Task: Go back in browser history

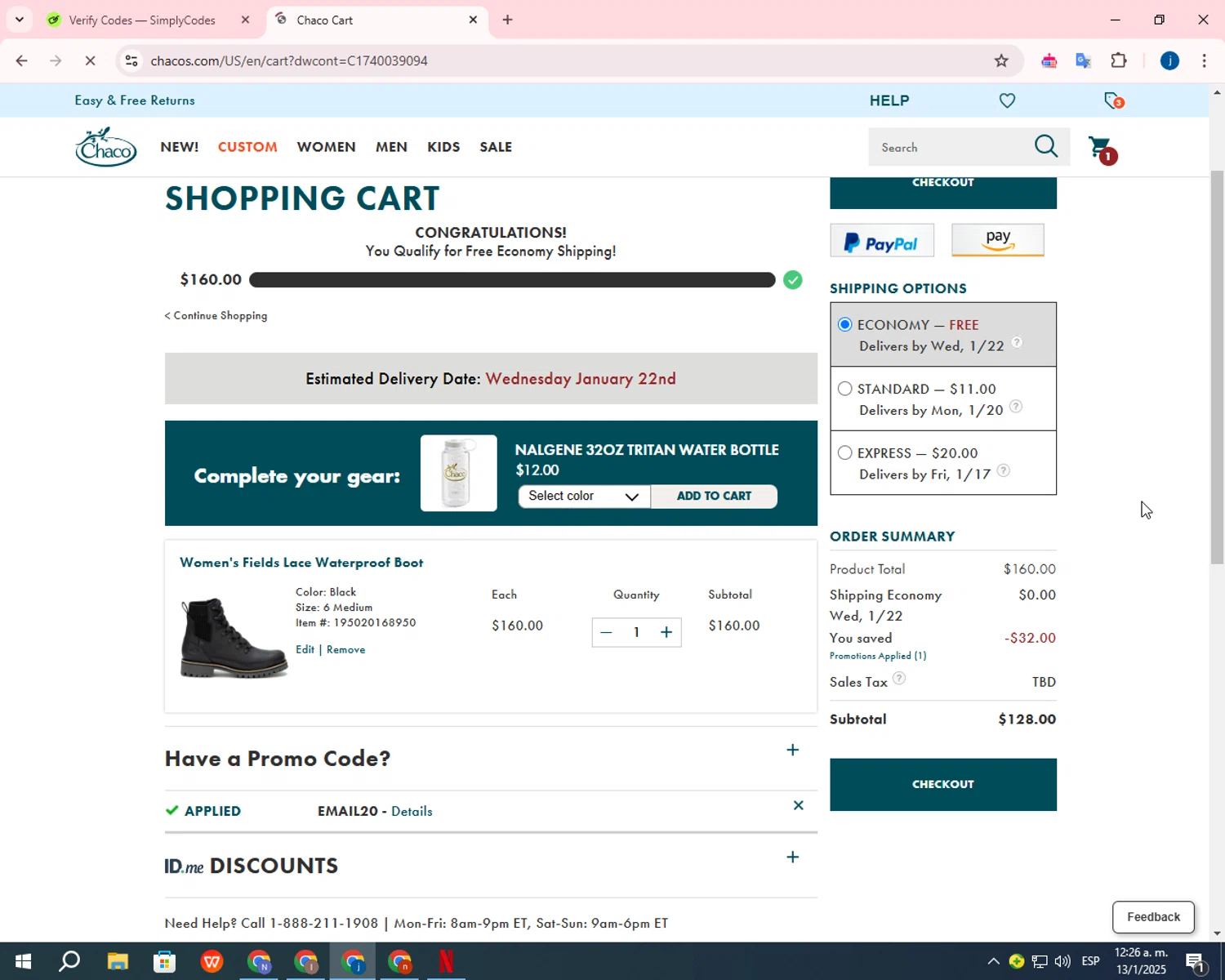Action: point(21,61)
